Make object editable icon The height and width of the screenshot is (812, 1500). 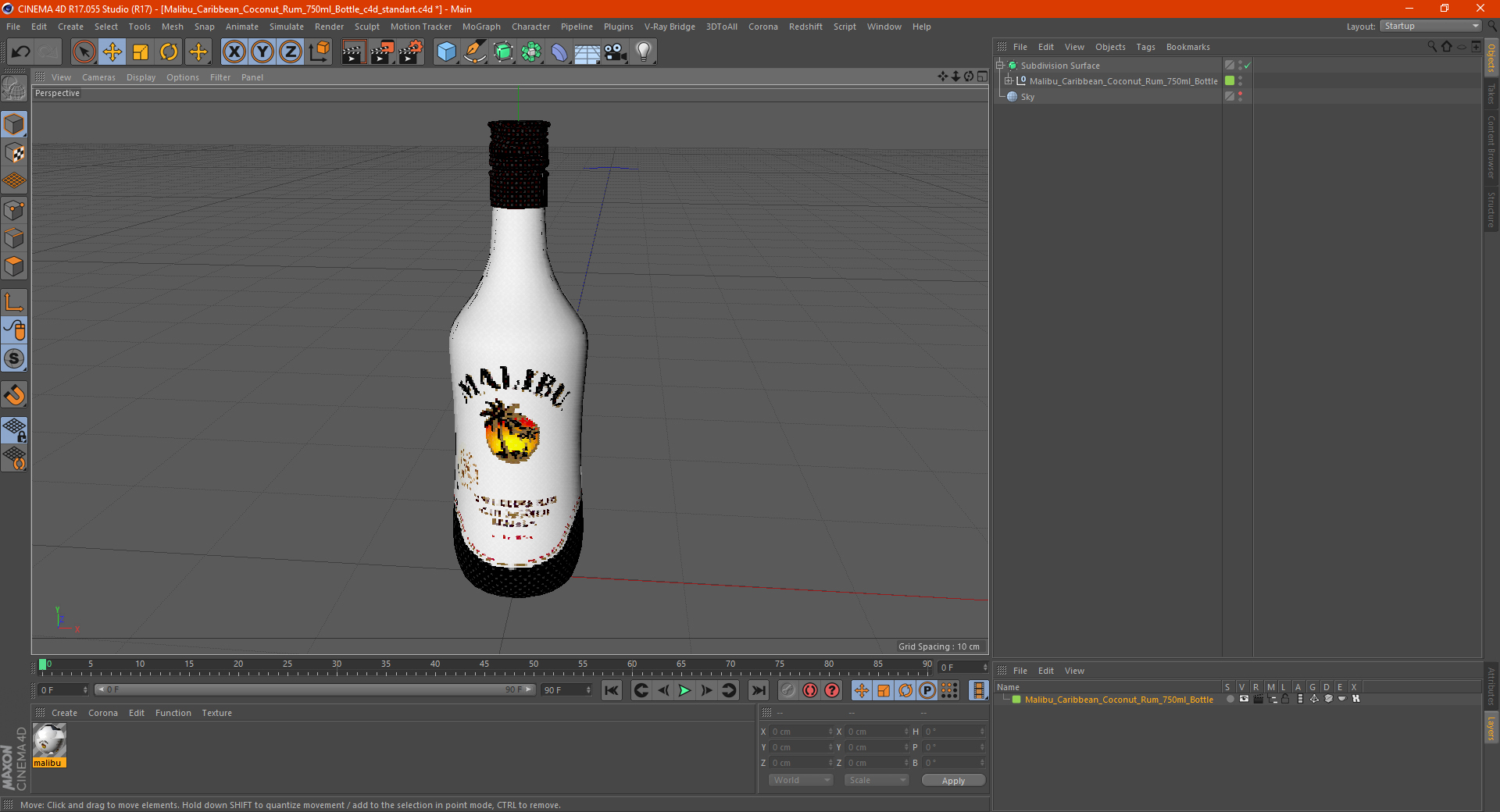(x=14, y=89)
